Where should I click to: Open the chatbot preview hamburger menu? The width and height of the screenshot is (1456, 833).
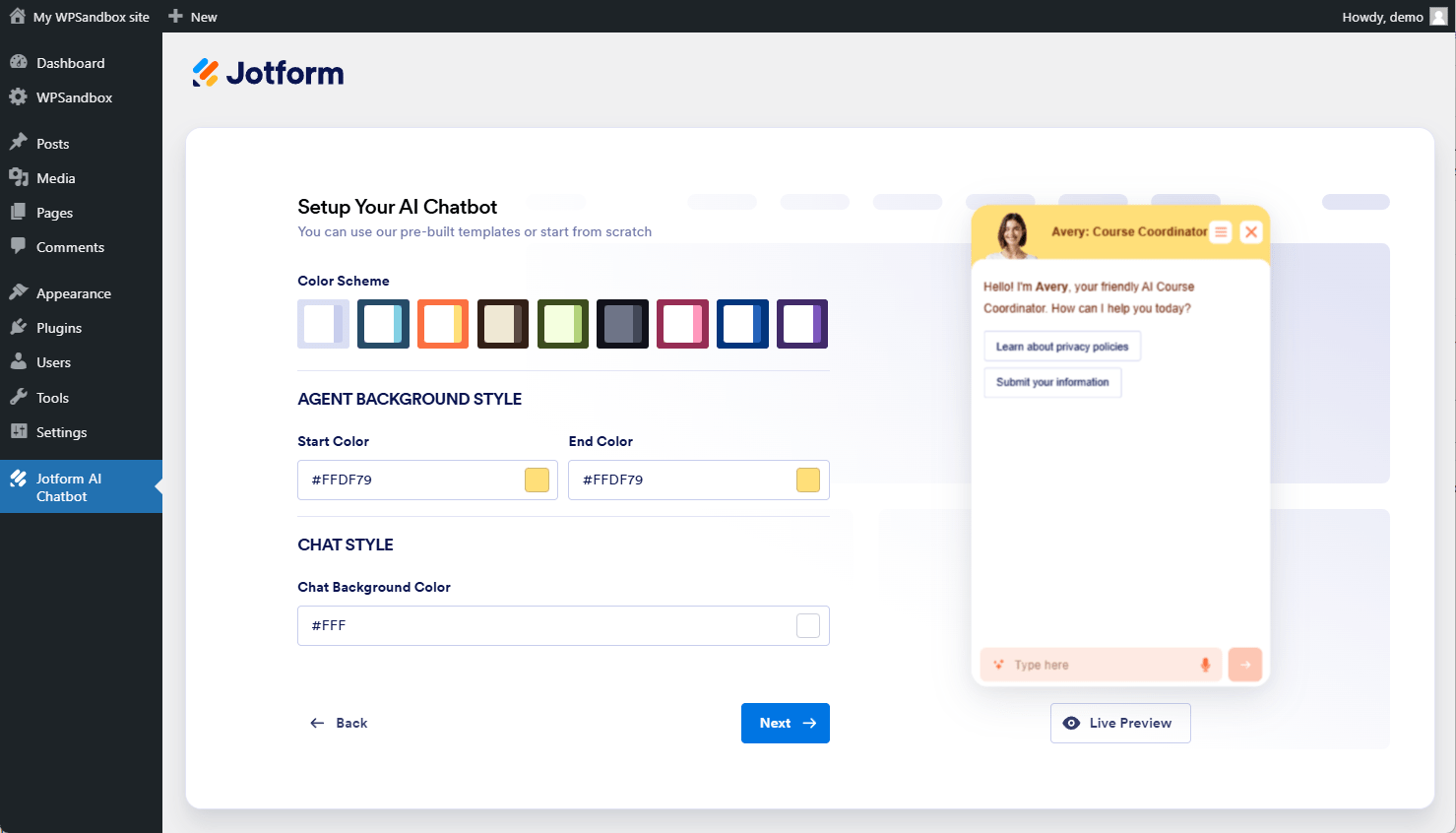click(x=1221, y=232)
